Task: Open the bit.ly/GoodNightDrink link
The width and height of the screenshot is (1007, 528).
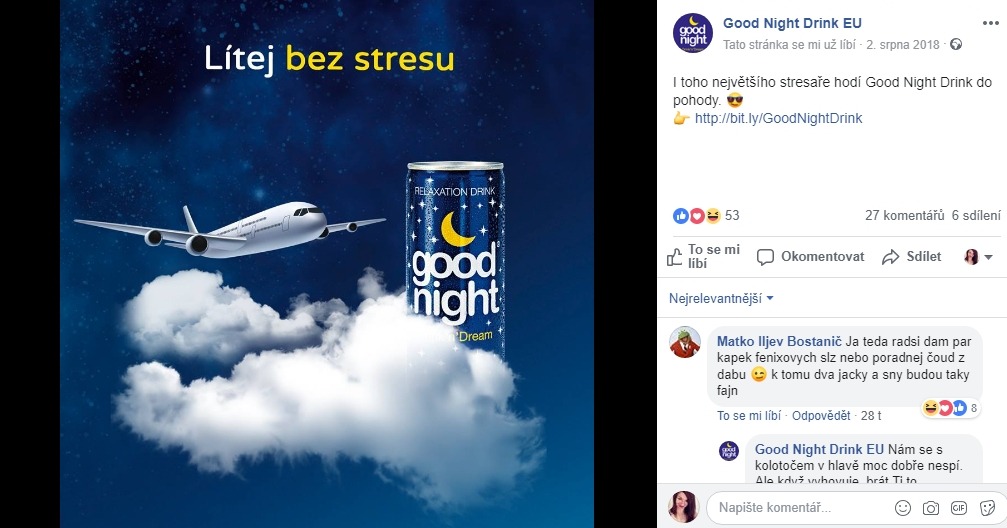Action: pos(778,118)
